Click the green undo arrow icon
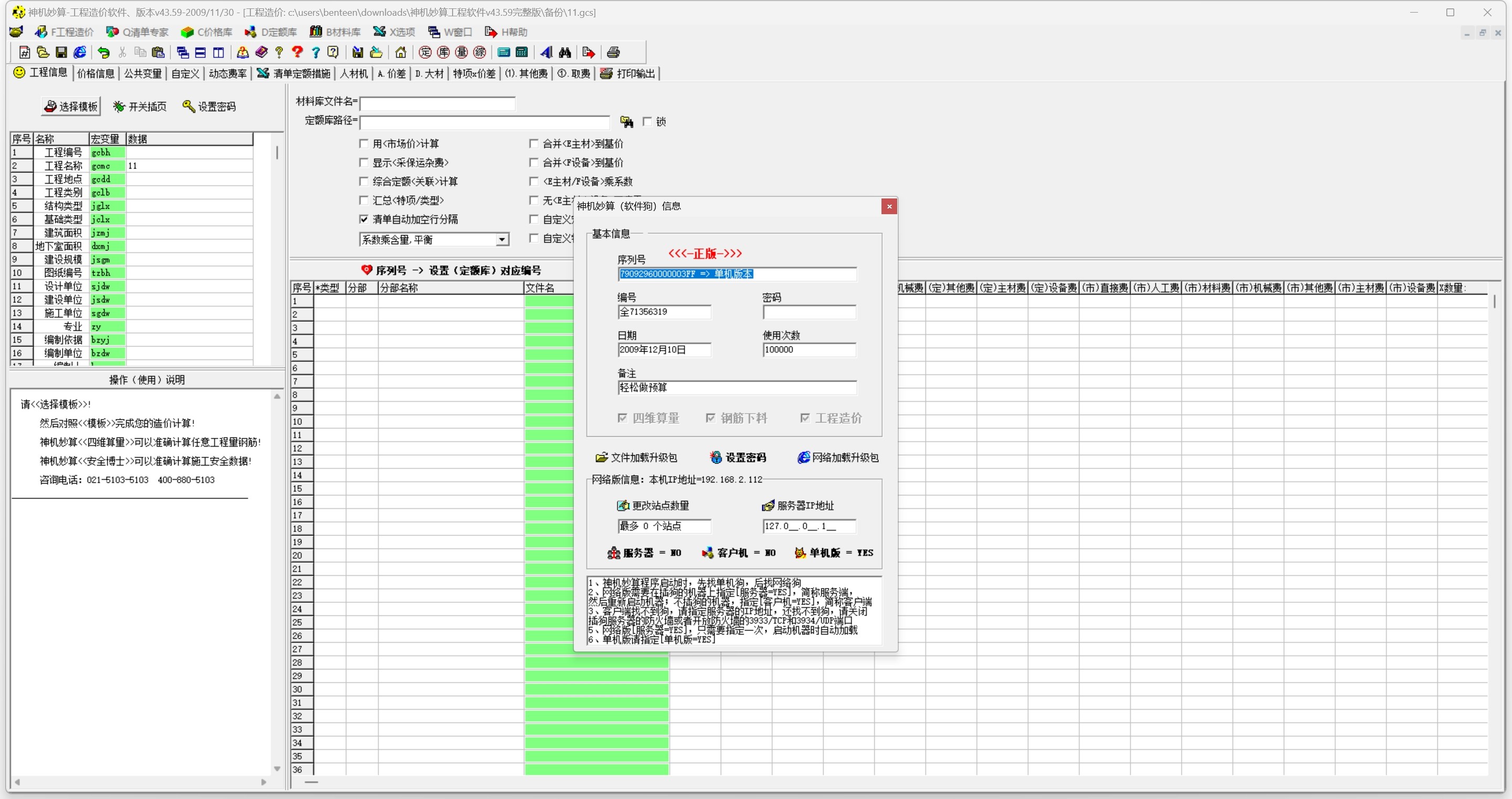 104,52
